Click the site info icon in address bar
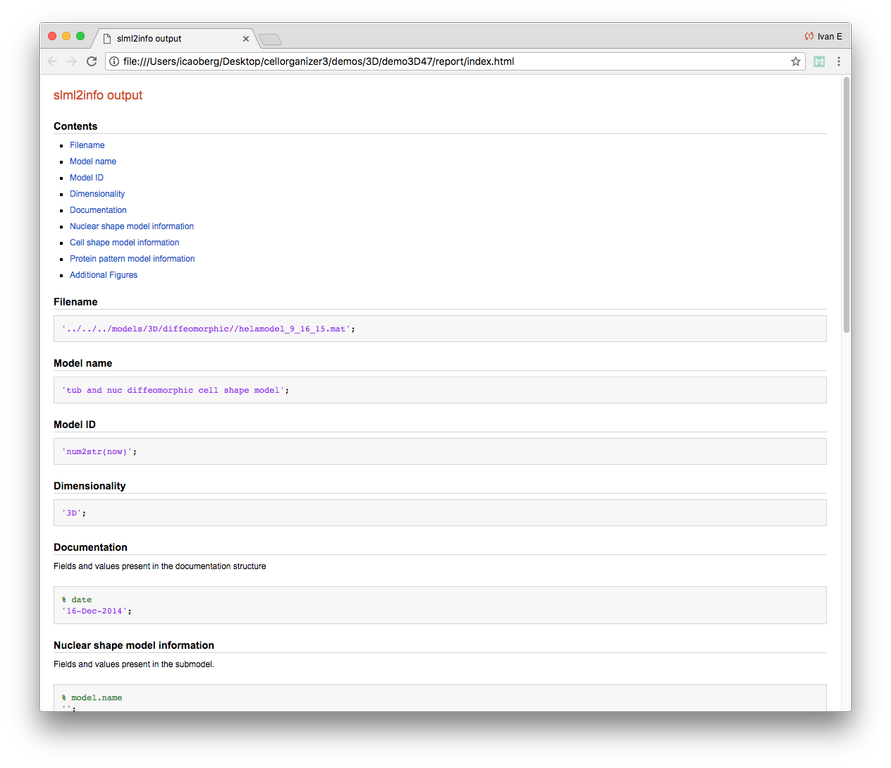Viewport: 891px width, 768px height. click(x=114, y=61)
